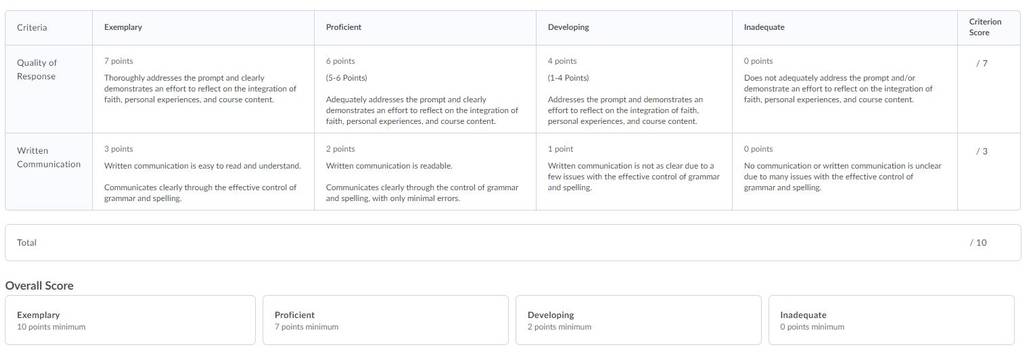Choose the Developing 1 point Written Communication level
1024x360 pixels.
634,172
